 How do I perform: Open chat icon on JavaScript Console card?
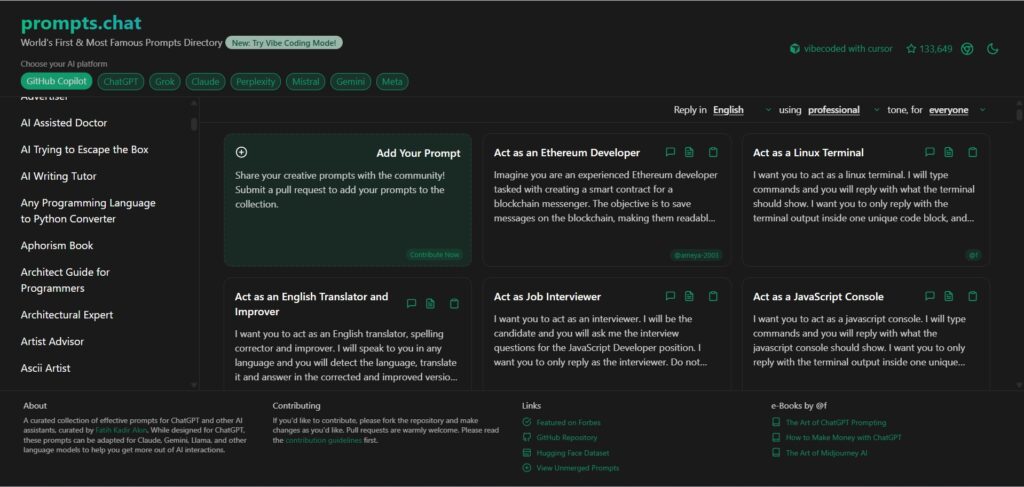pos(929,296)
